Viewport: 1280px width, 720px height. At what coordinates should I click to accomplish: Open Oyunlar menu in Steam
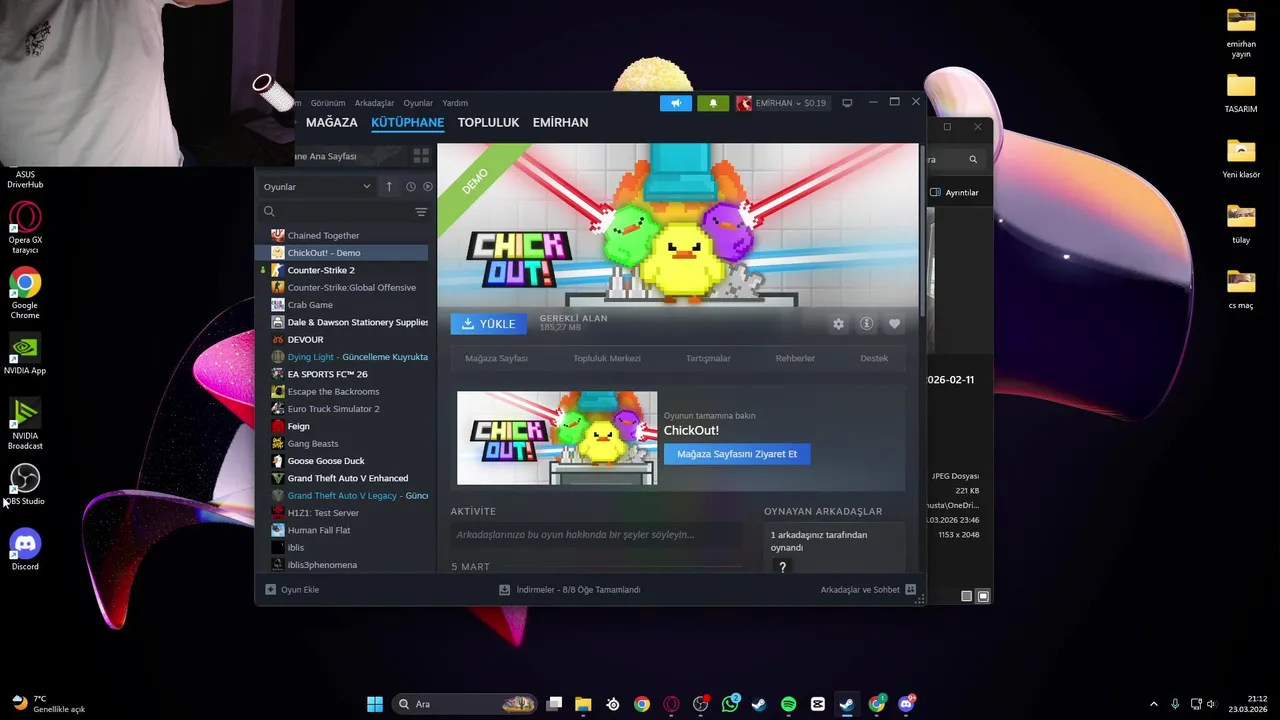(418, 103)
